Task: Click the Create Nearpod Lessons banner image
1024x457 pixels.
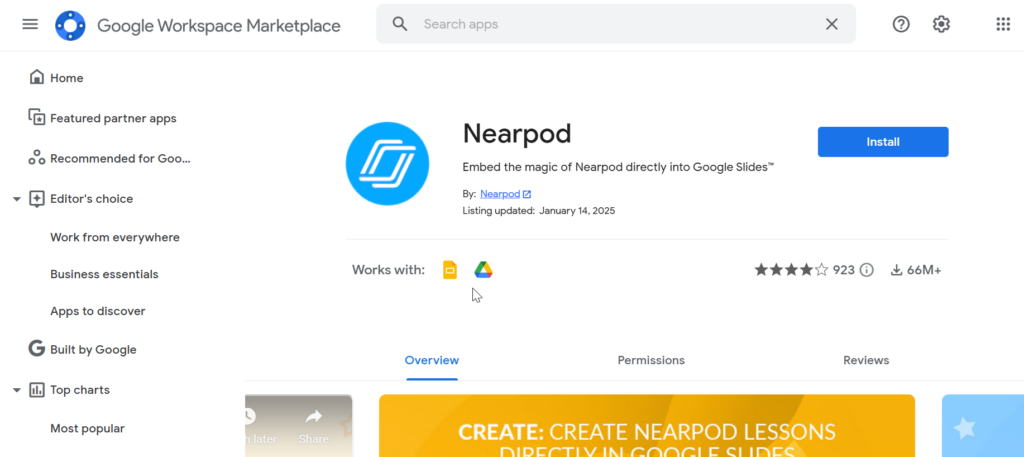Action: (x=647, y=426)
